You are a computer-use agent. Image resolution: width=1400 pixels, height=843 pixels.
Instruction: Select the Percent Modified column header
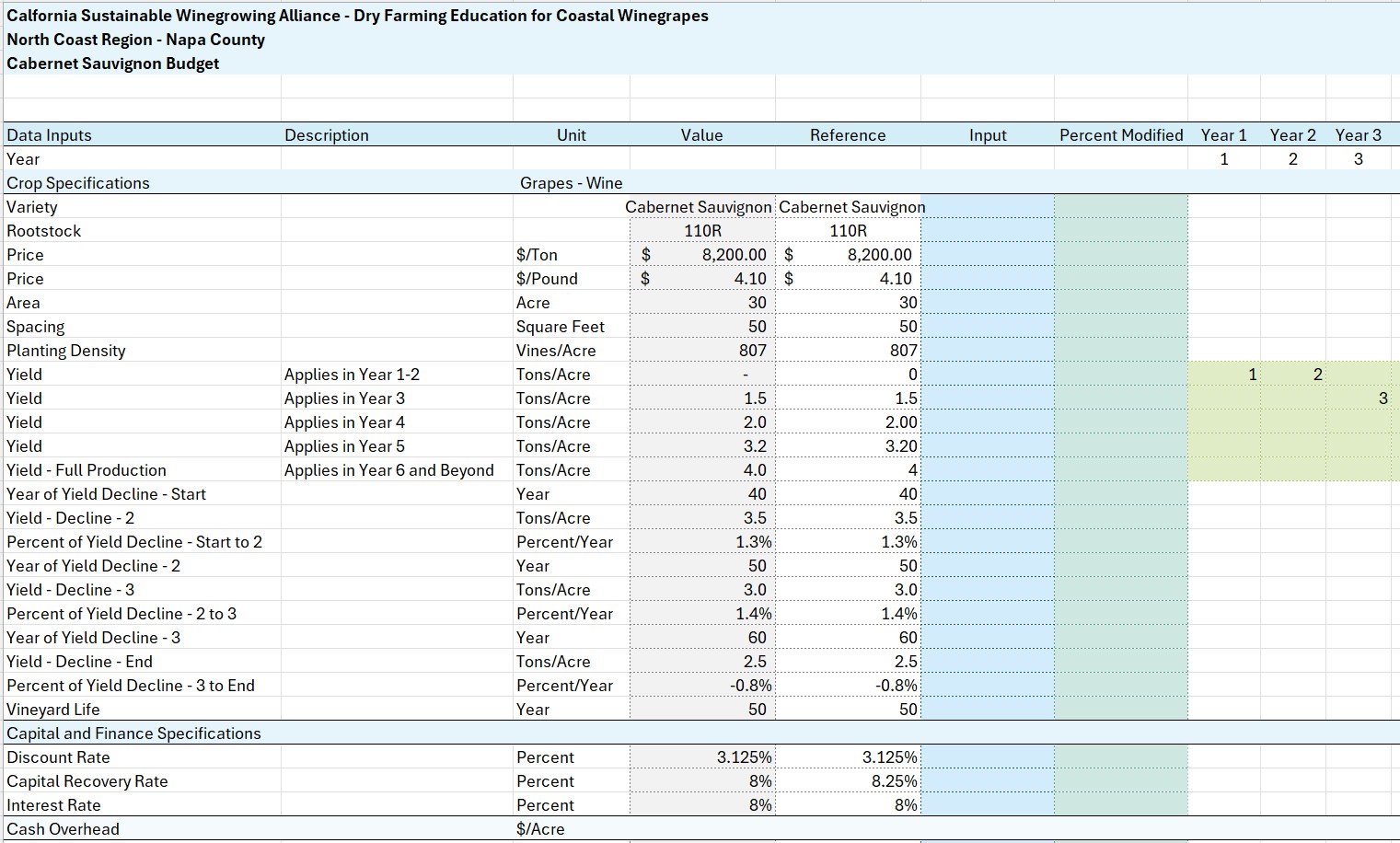click(x=1121, y=135)
